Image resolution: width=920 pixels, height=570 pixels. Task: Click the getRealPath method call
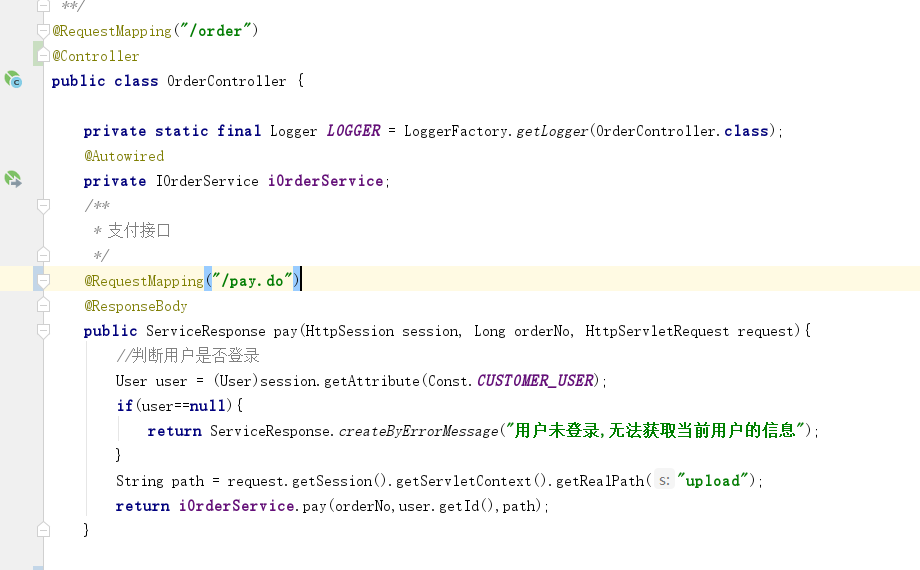pos(599,481)
